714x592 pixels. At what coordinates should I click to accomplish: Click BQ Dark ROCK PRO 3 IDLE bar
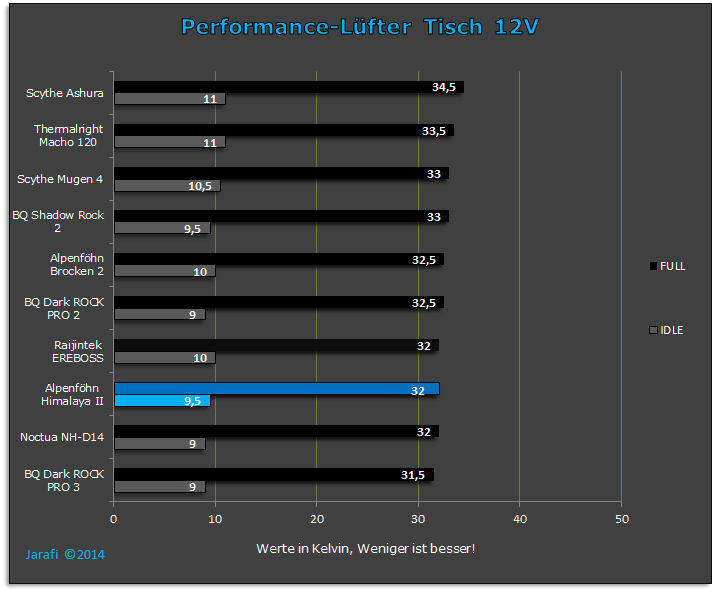160,487
